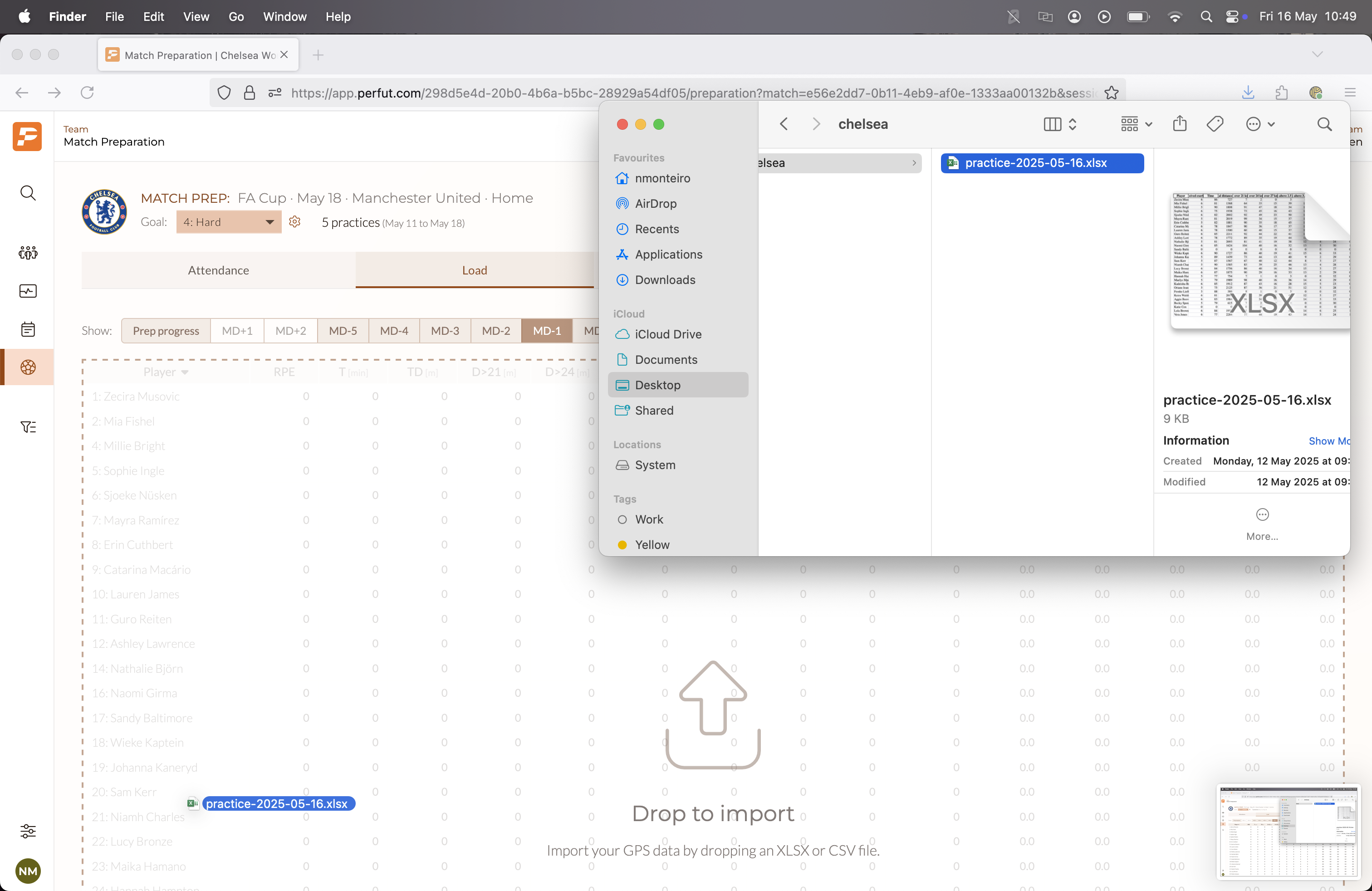Open Finder window search icon

coord(1324,124)
